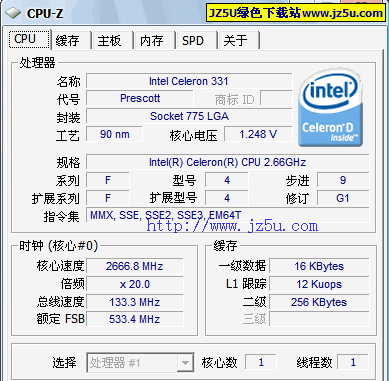Open the 主板 tab
389x381 pixels.
tap(113, 41)
